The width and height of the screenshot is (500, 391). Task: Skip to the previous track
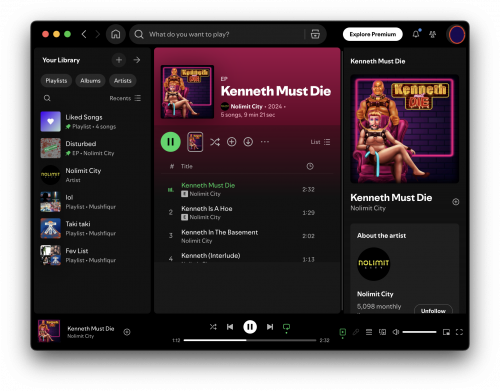pos(230,327)
